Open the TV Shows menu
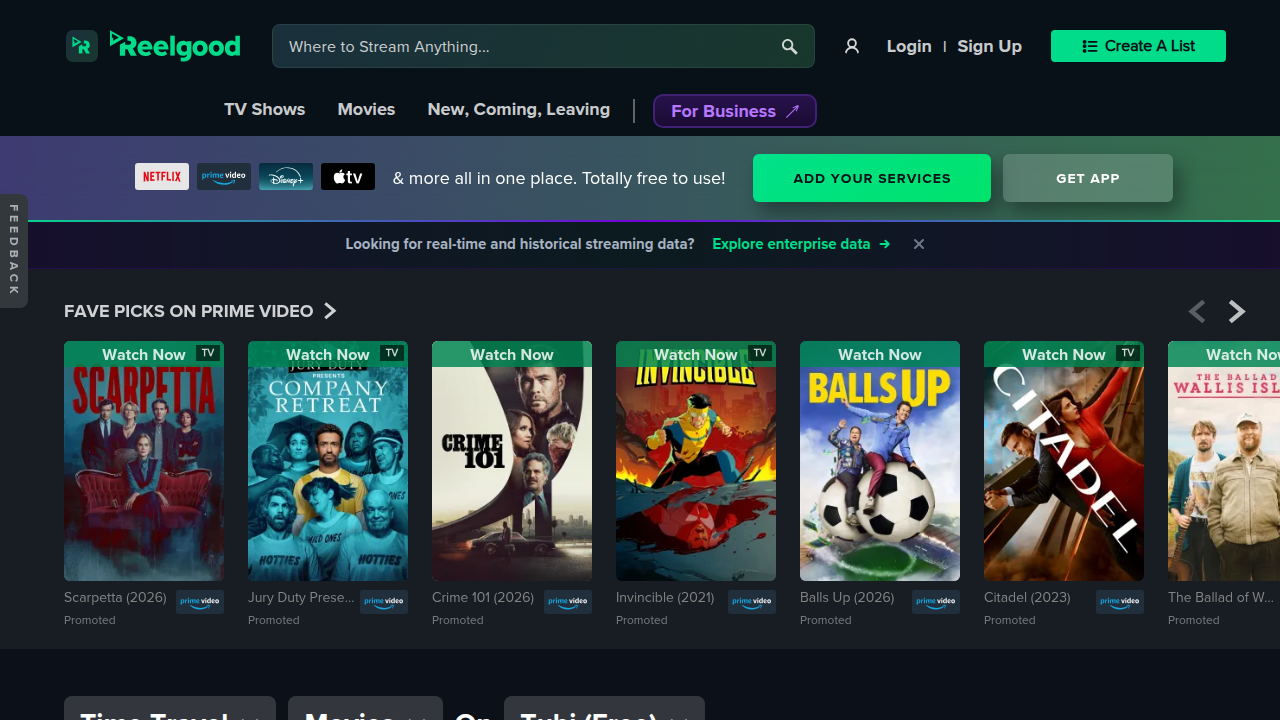 [264, 109]
